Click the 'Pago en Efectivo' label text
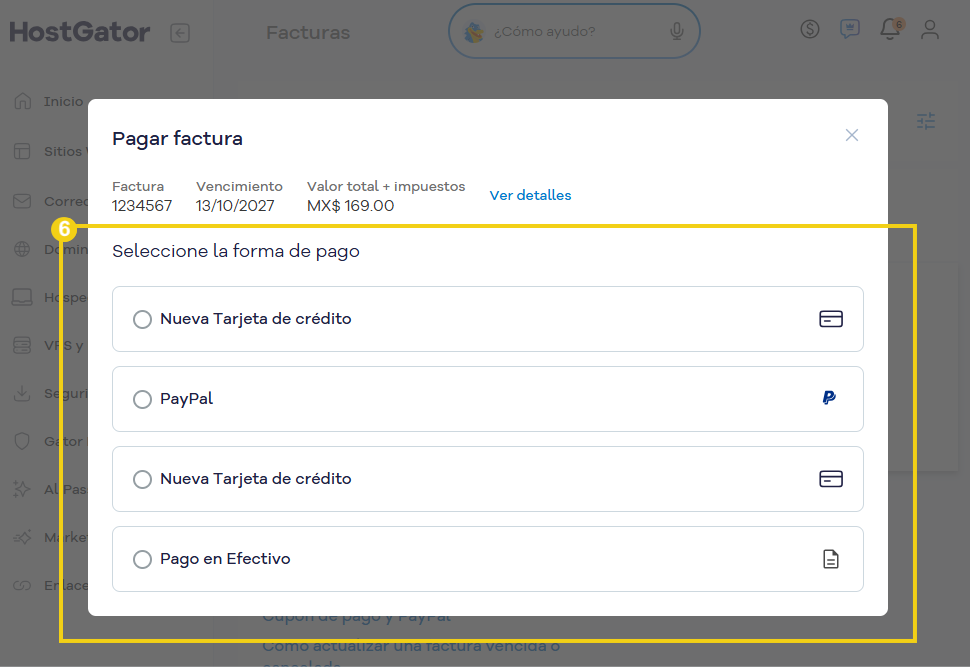The width and height of the screenshot is (970, 667). point(225,559)
